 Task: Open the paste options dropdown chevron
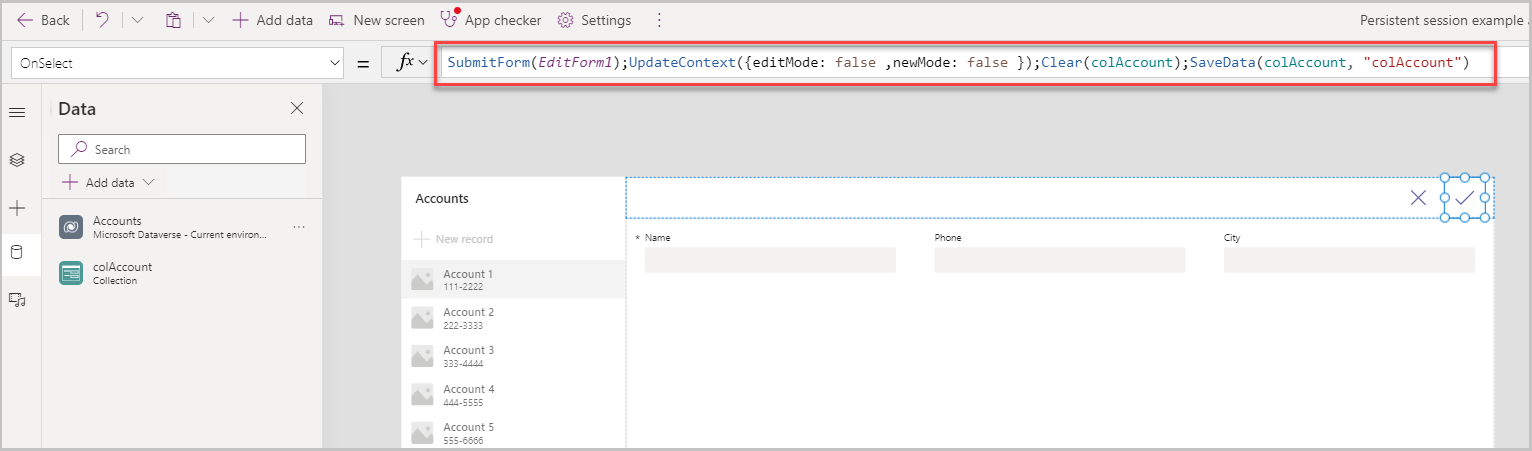tap(208, 20)
